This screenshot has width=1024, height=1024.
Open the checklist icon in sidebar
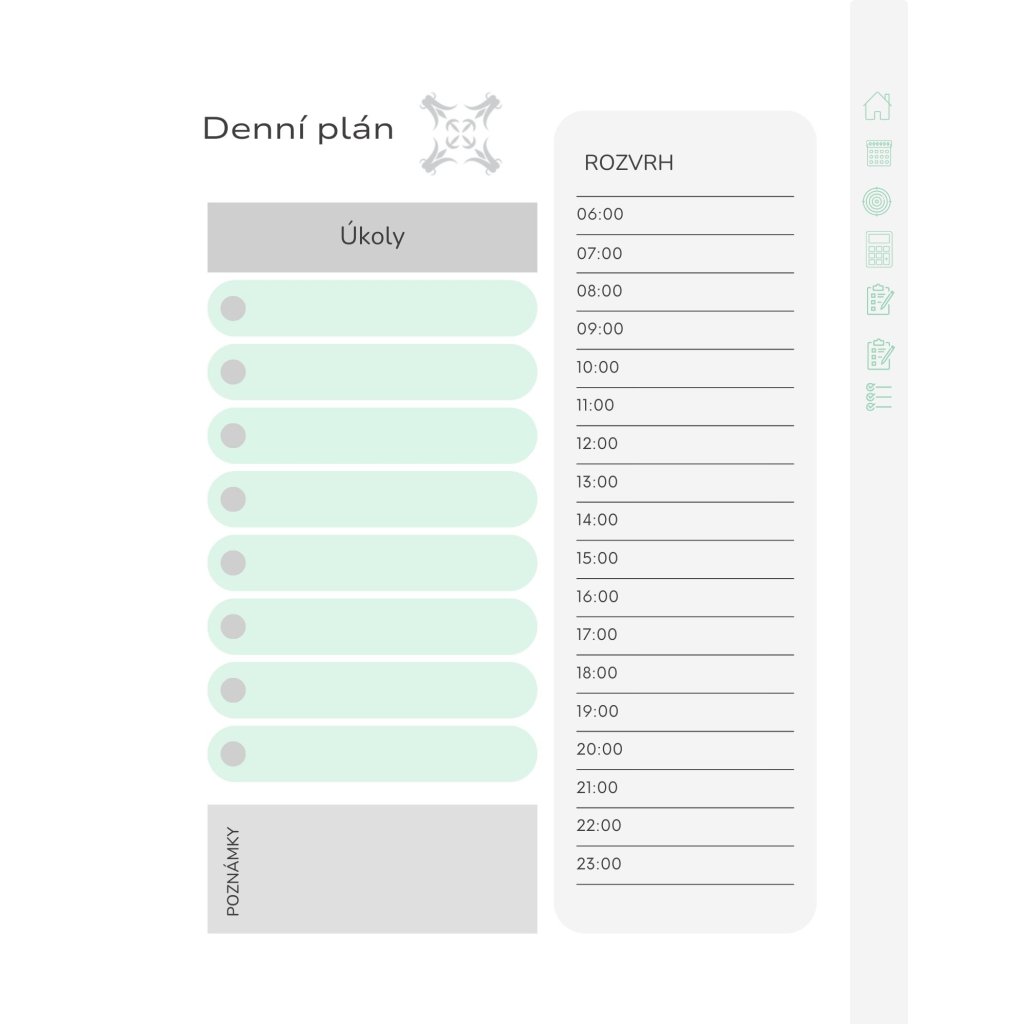[878, 398]
